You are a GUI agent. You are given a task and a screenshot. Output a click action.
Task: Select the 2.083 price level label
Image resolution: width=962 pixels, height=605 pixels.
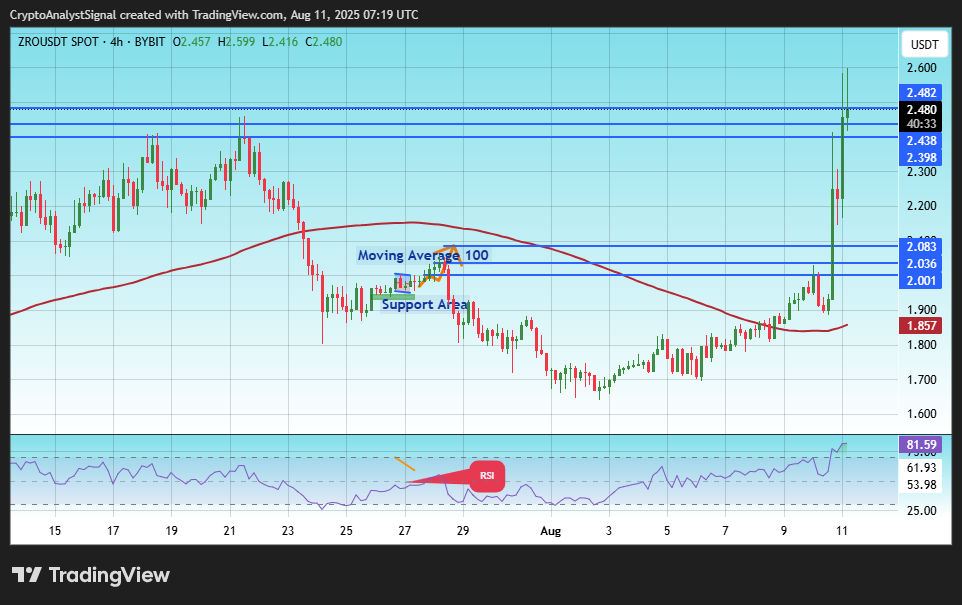(x=921, y=247)
